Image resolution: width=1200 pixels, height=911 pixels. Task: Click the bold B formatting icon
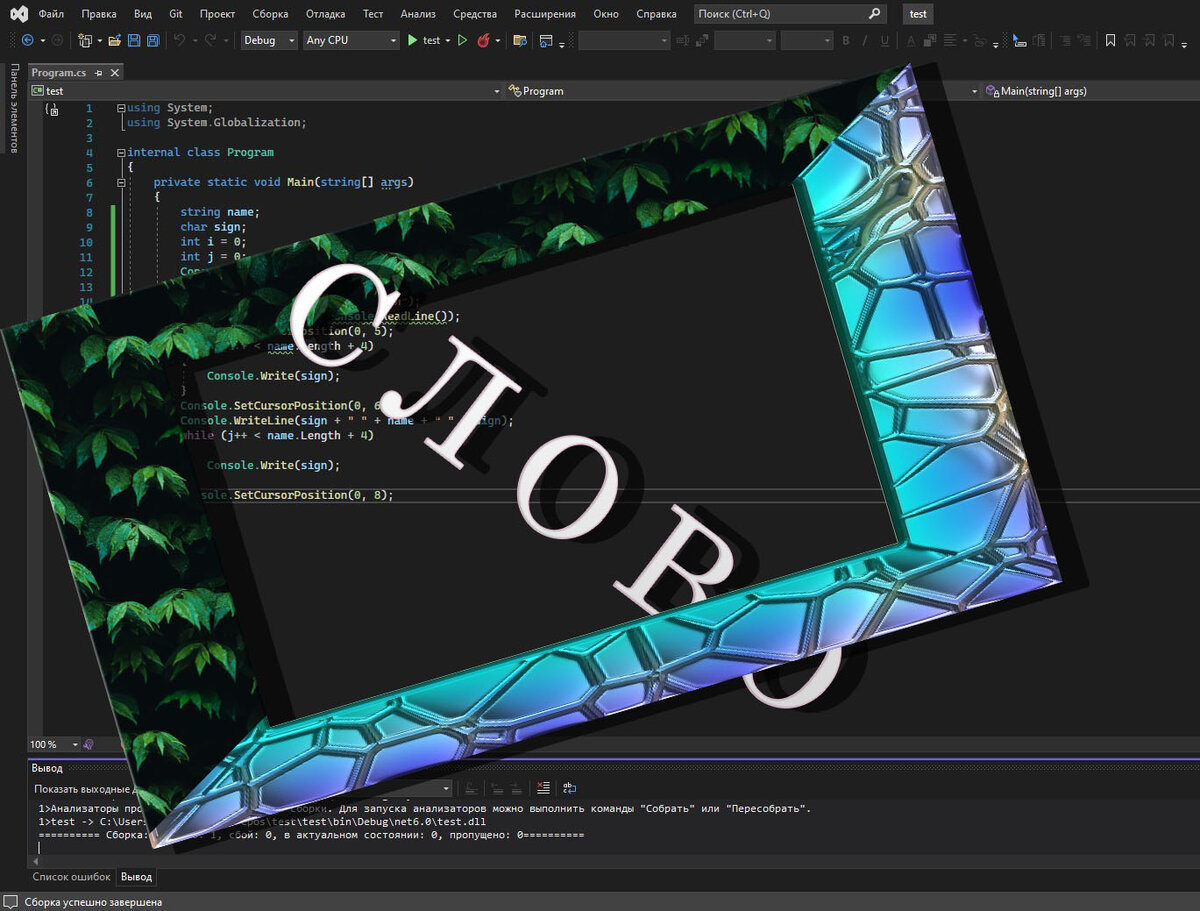click(846, 40)
